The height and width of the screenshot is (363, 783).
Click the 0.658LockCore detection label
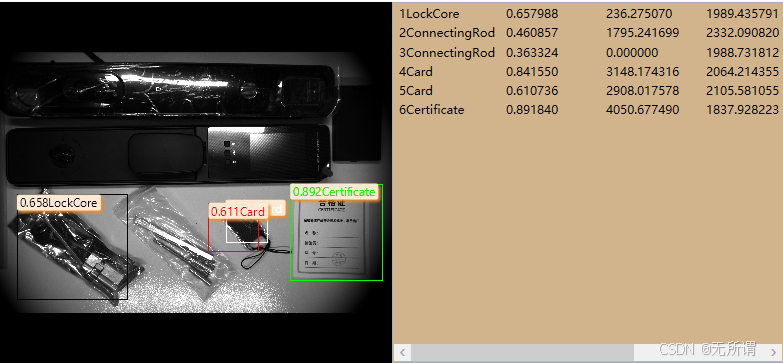tap(58, 203)
